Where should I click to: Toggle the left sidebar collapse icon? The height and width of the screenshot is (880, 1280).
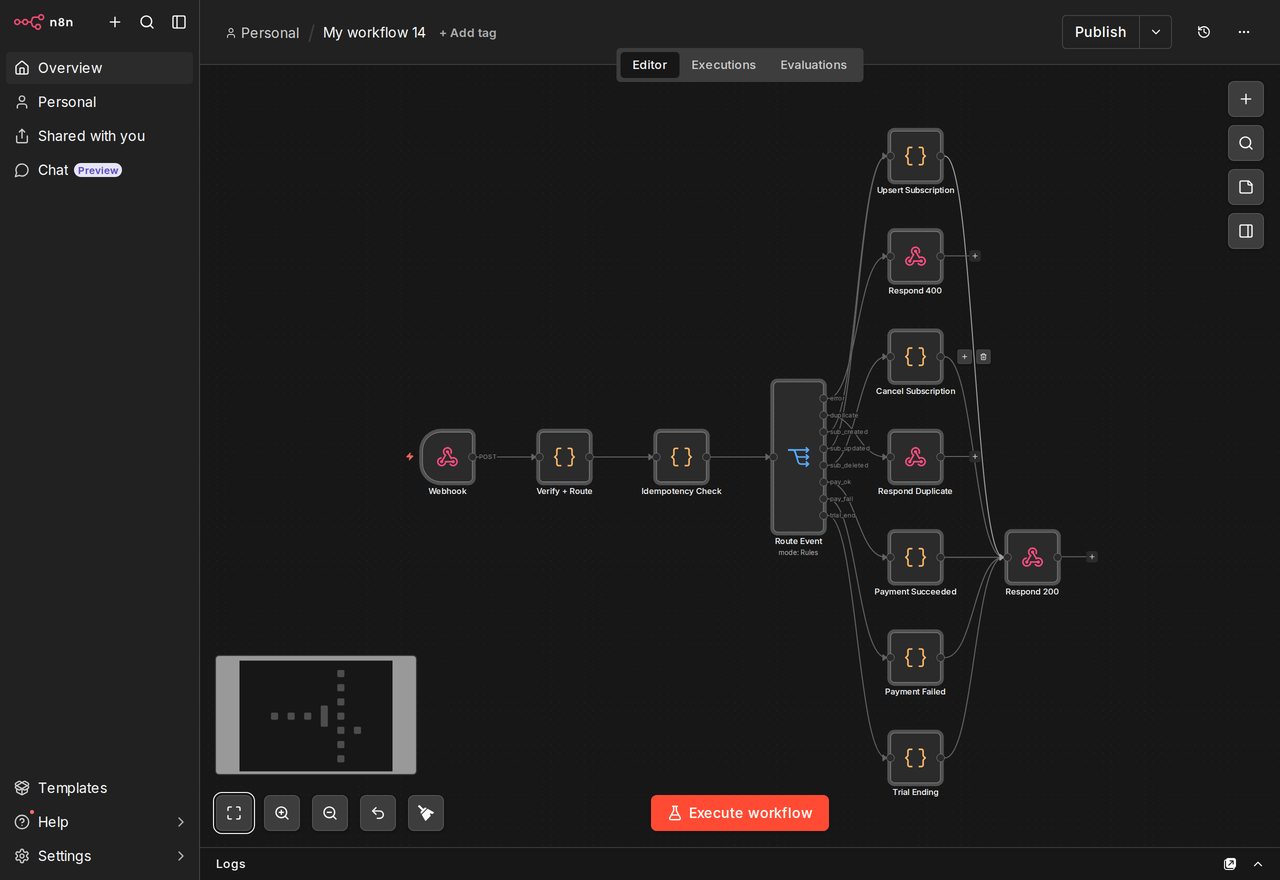[179, 22]
